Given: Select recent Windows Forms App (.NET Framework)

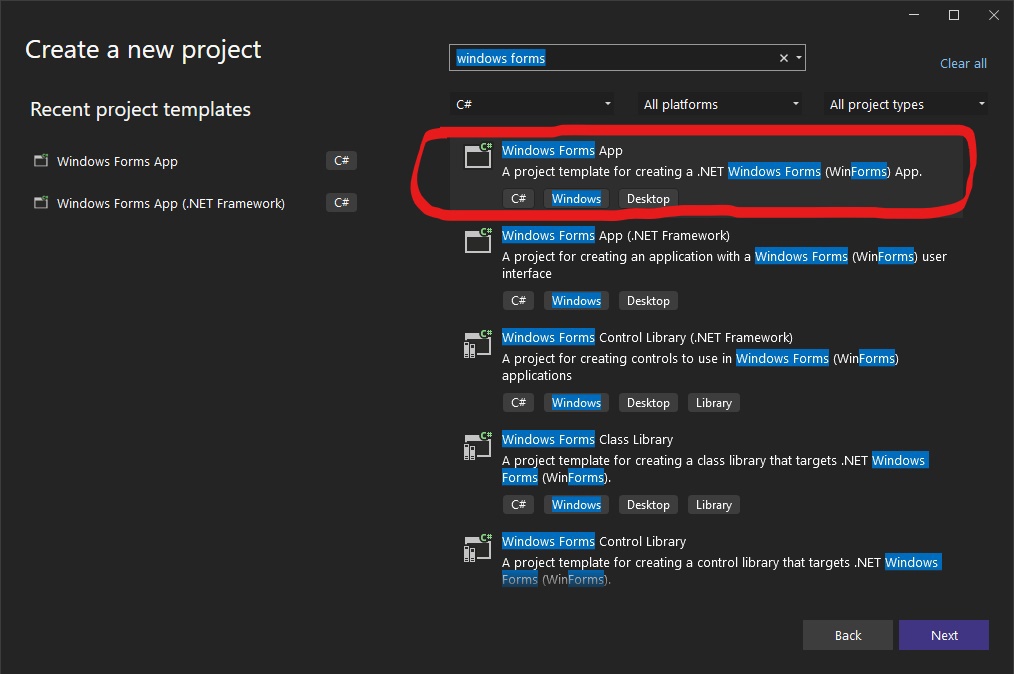Looking at the screenshot, I should click(x=171, y=203).
